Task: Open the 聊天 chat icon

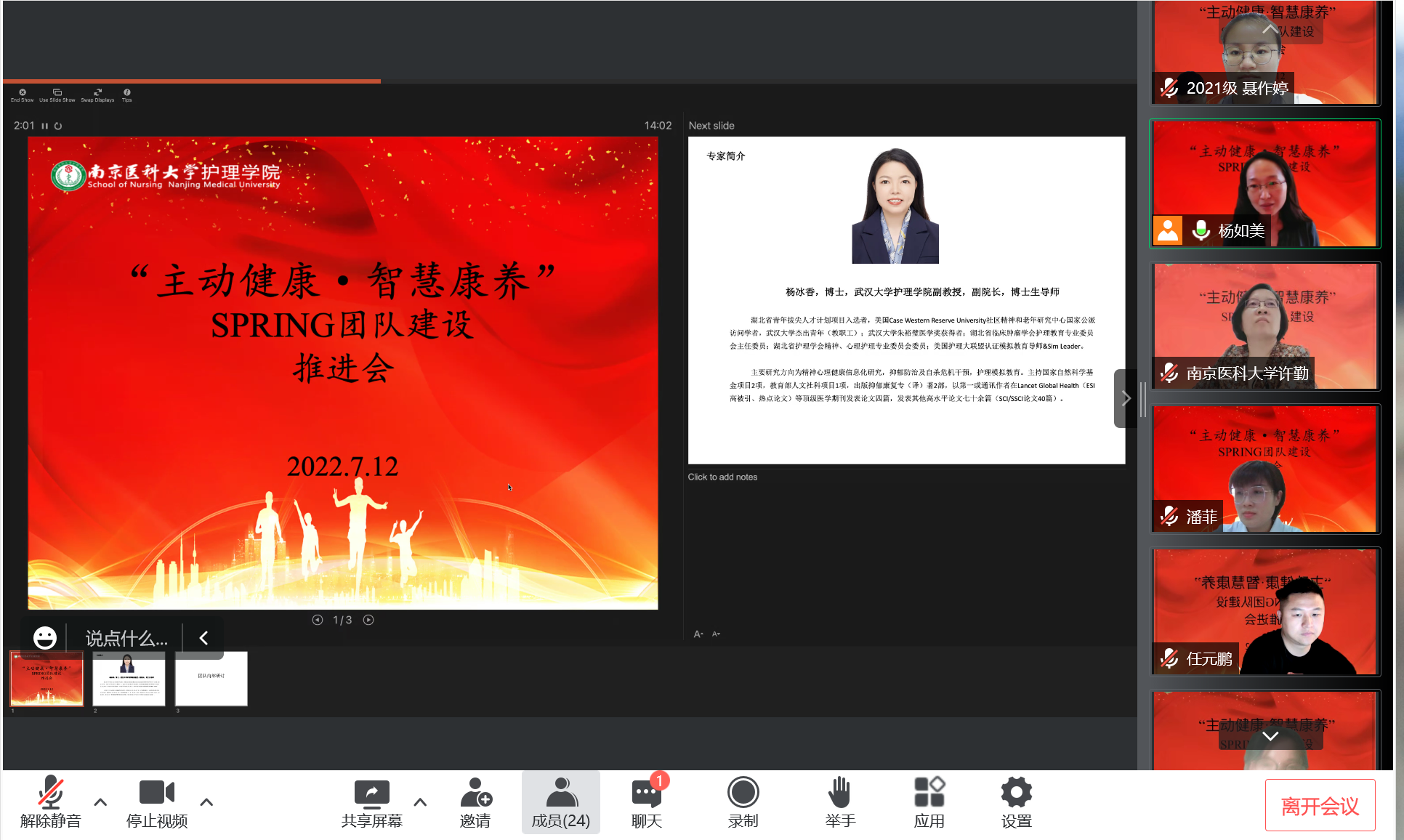Action: [646, 793]
